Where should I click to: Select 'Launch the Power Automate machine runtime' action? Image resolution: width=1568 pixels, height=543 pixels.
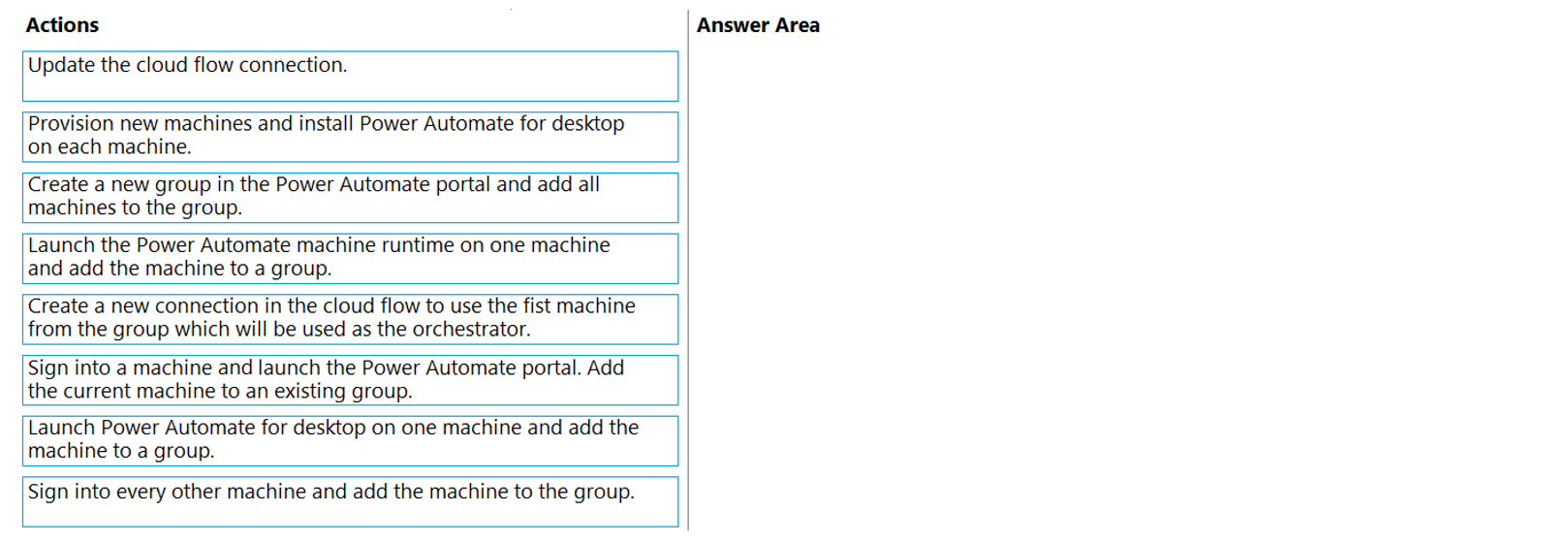pos(350,259)
